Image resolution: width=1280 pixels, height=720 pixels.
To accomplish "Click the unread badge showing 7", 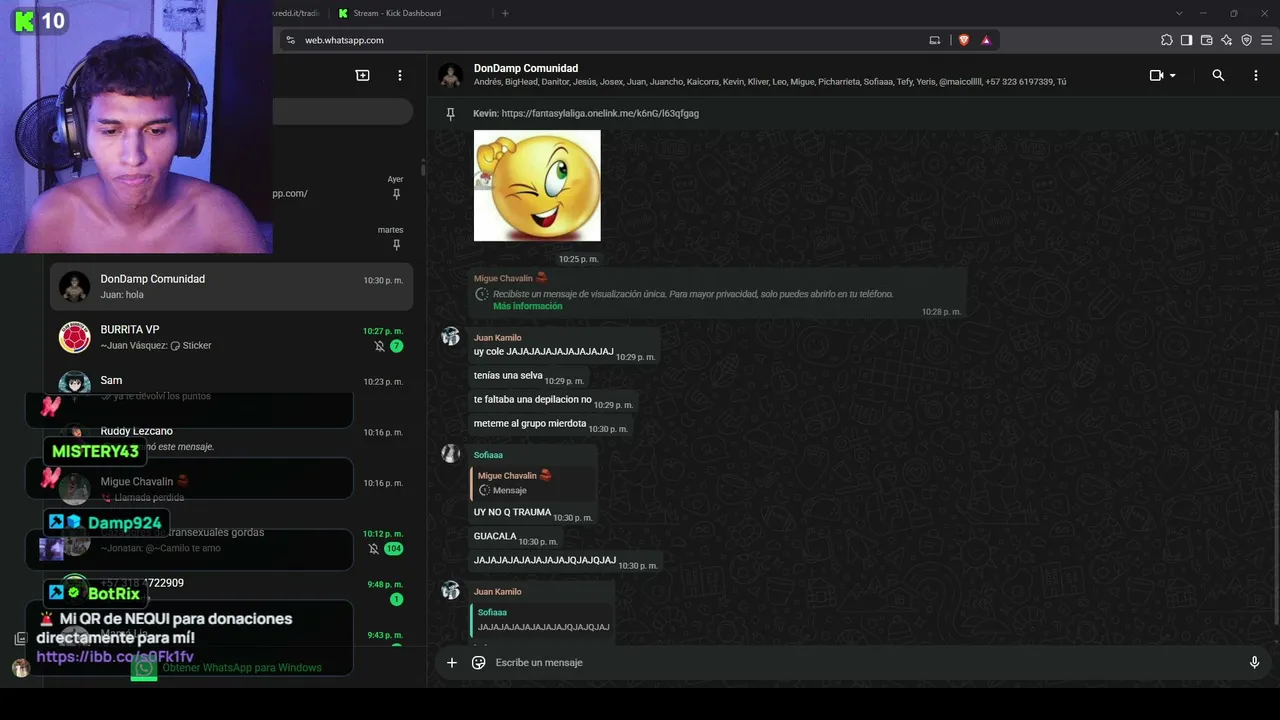I will click(396, 346).
